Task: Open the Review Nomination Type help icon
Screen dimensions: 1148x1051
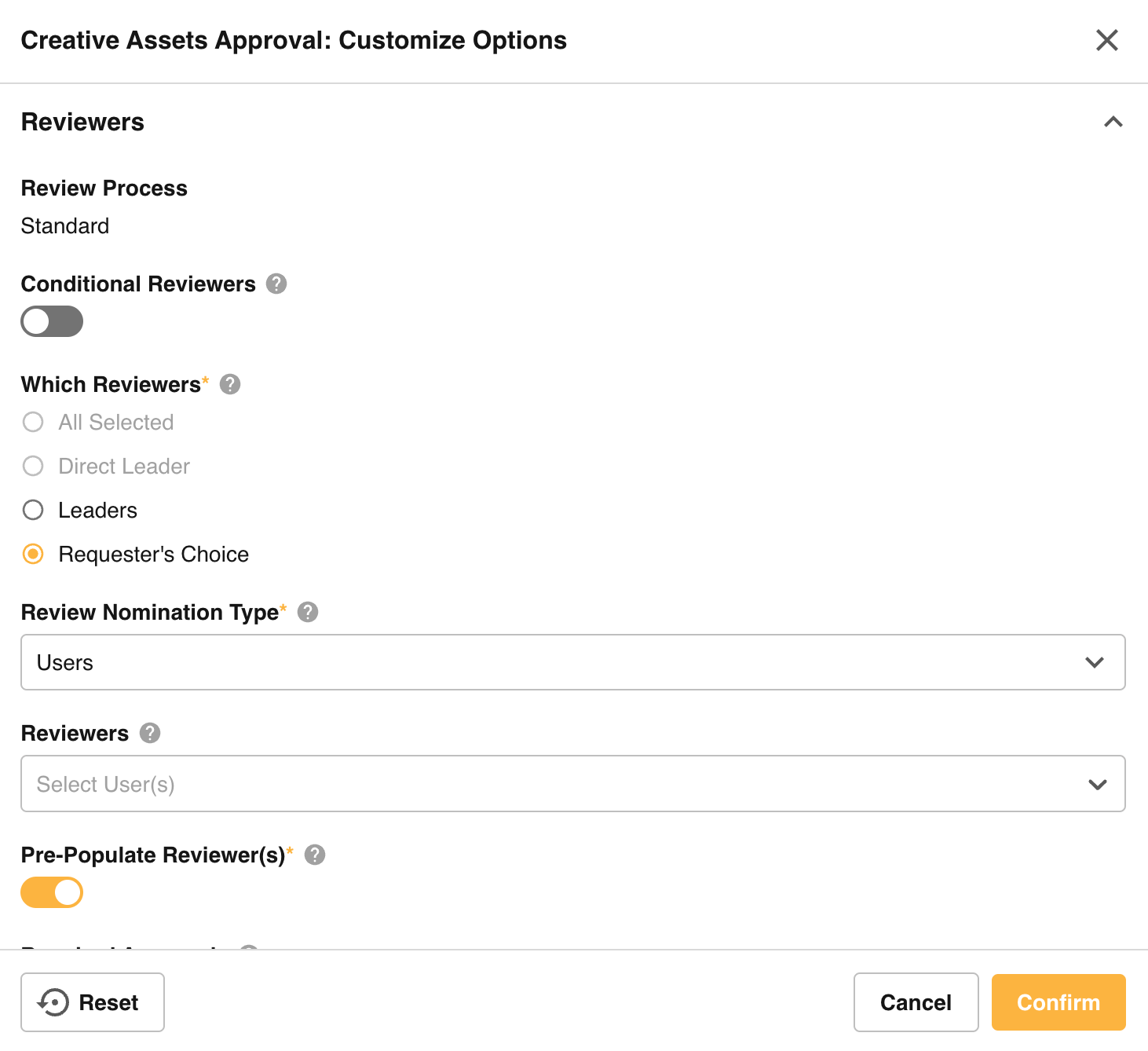Action: [x=308, y=612]
